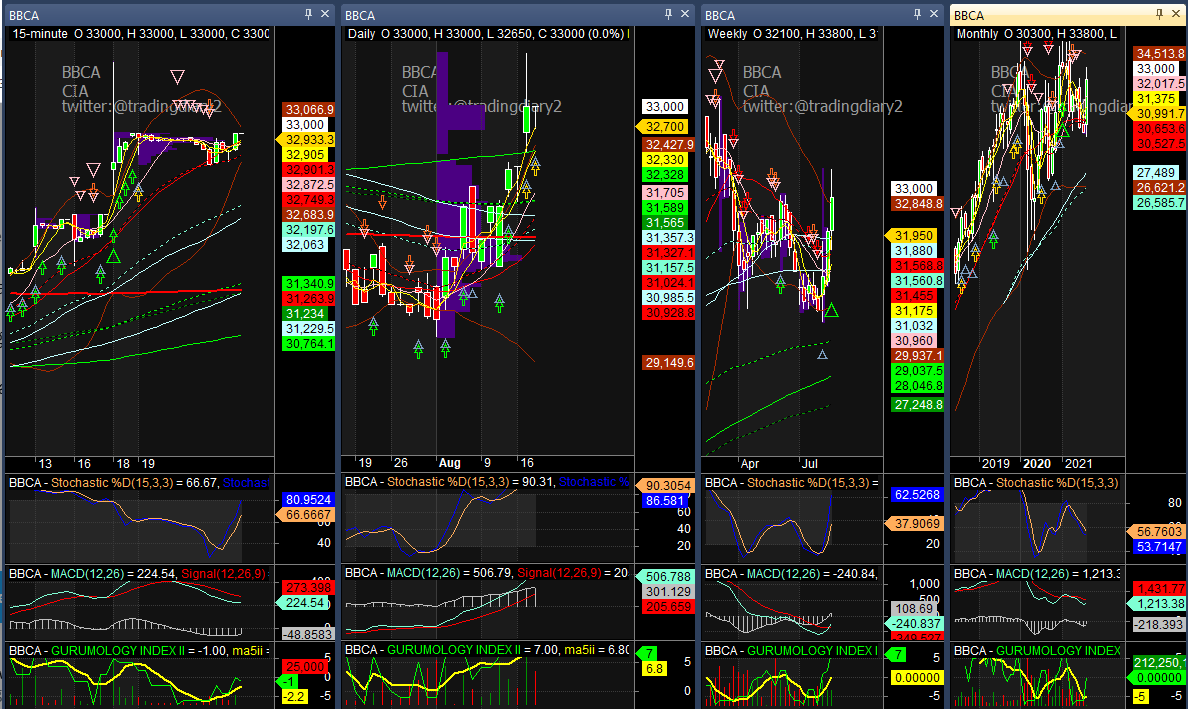Select the 32,933.3 last-price marker
This screenshot has width=1188, height=709.
[x=305, y=139]
